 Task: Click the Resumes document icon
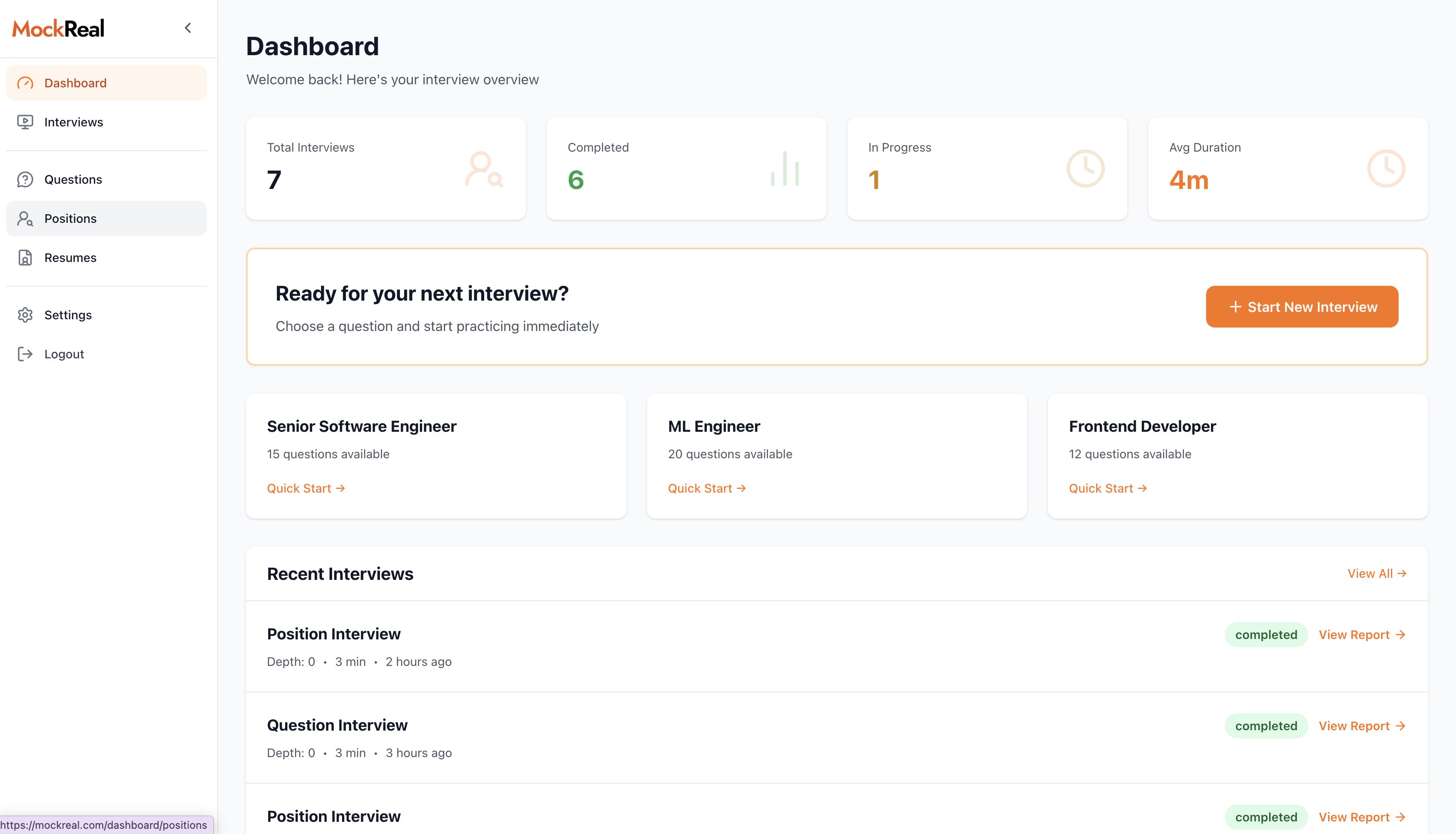click(x=25, y=258)
